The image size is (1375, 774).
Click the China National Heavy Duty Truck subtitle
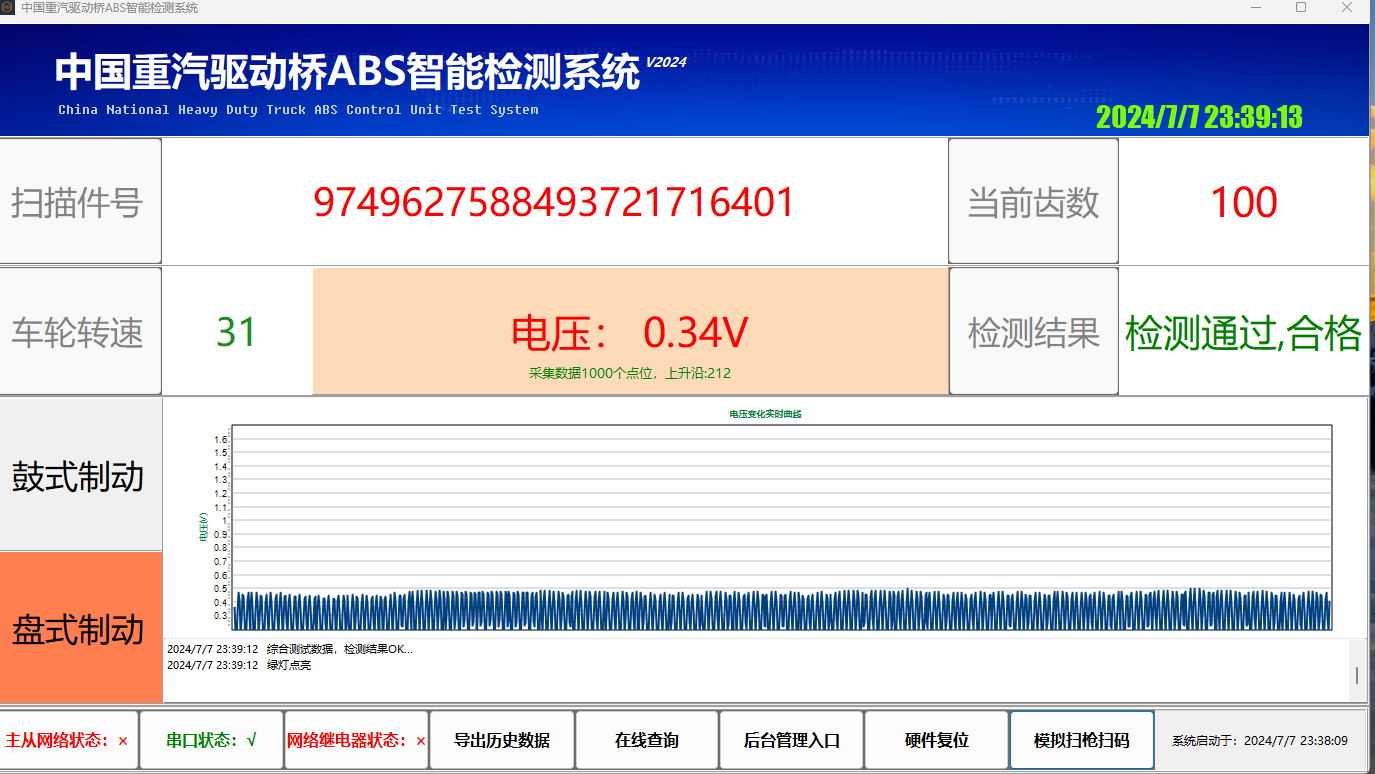pos(298,110)
